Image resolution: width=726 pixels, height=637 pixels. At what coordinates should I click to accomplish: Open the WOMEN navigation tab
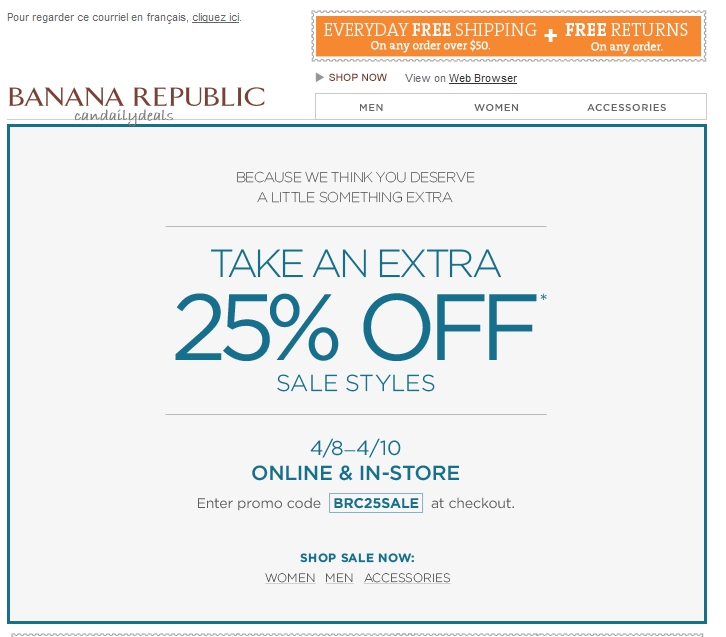pyautogui.click(x=496, y=107)
